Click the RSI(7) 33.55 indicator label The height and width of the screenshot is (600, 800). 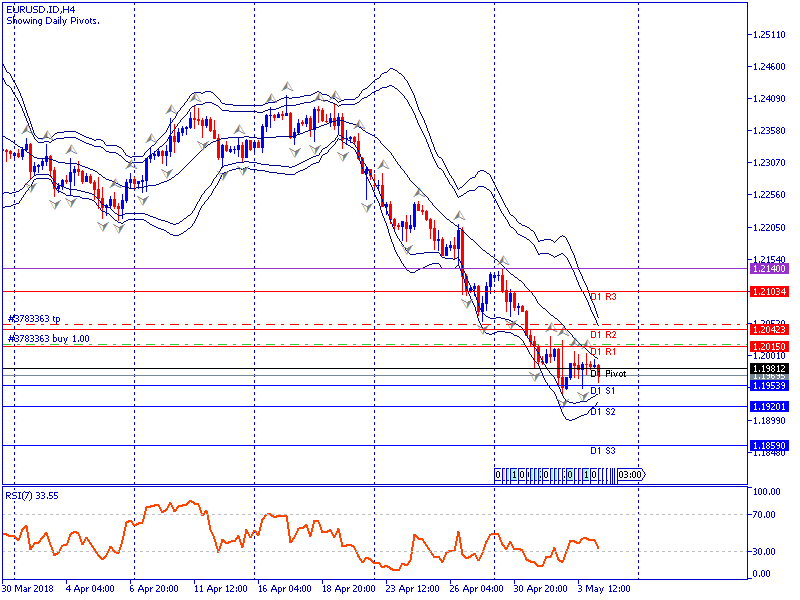click(x=32, y=495)
